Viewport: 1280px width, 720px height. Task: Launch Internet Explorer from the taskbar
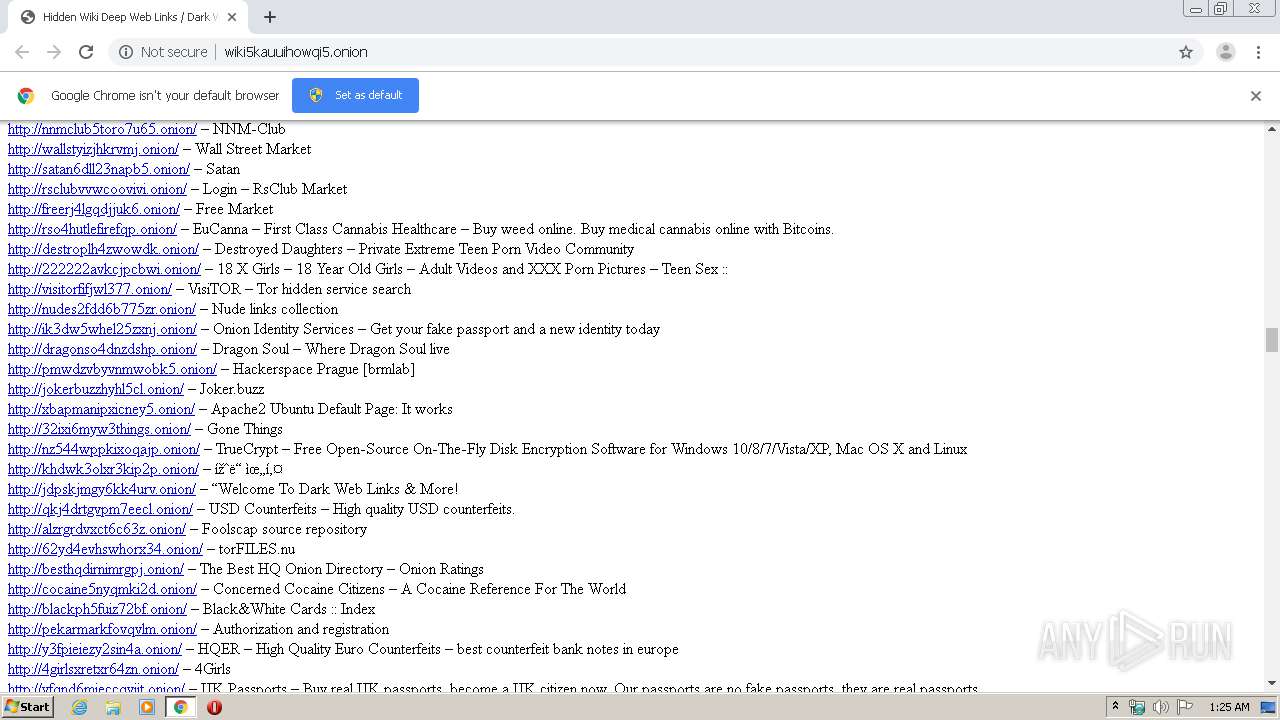[x=80, y=707]
